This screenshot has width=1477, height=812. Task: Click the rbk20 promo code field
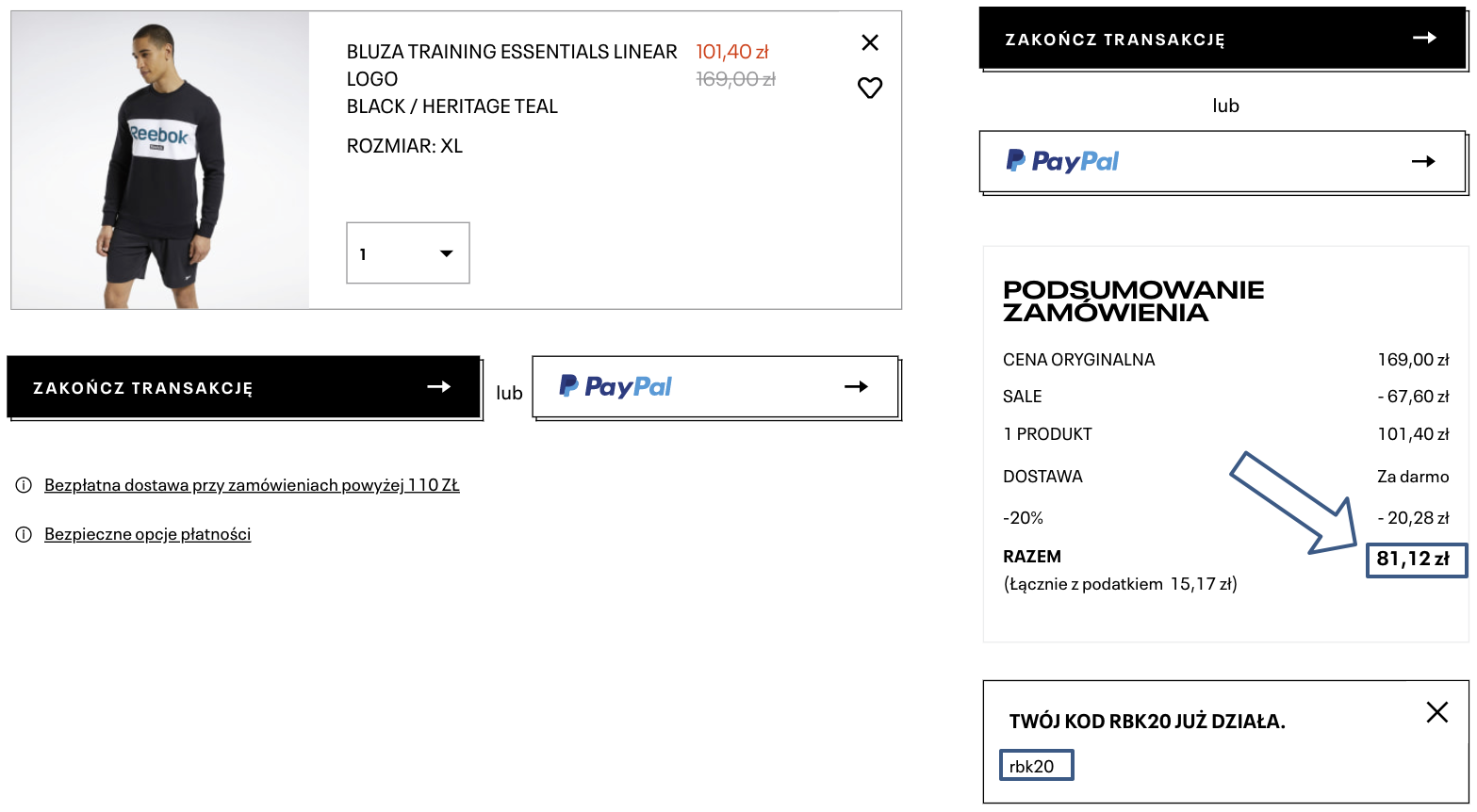click(1036, 766)
